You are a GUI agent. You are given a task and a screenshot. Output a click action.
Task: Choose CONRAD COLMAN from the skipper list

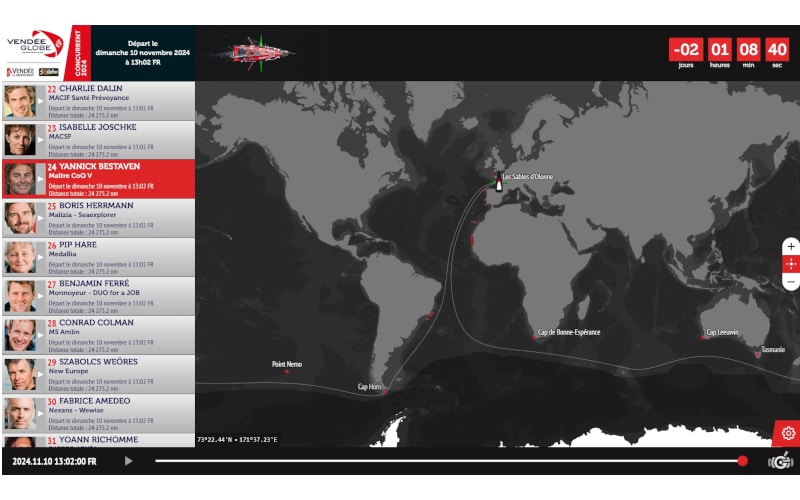pos(96,322)
